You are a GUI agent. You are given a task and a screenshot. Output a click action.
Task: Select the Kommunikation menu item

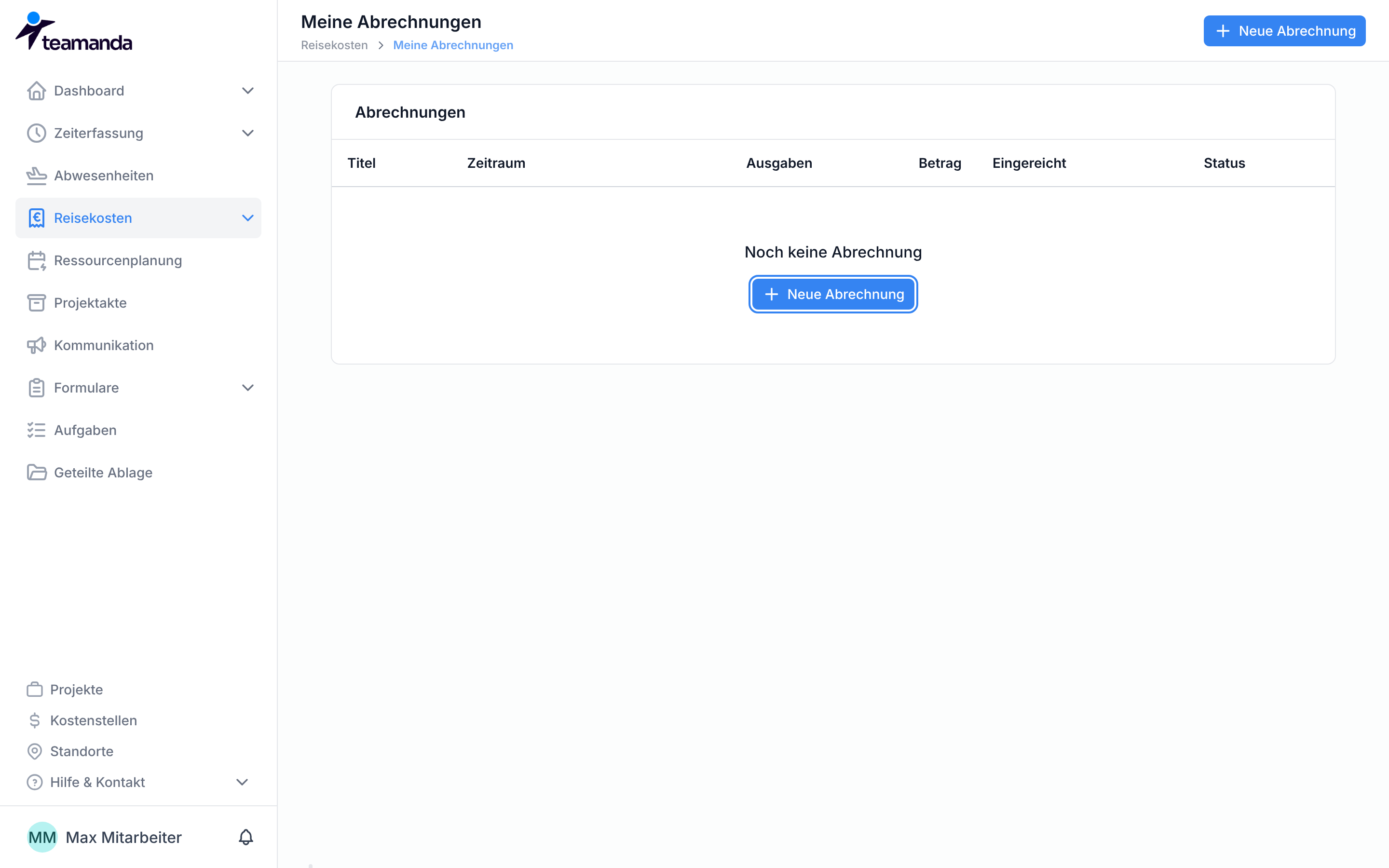coord(138,346)
